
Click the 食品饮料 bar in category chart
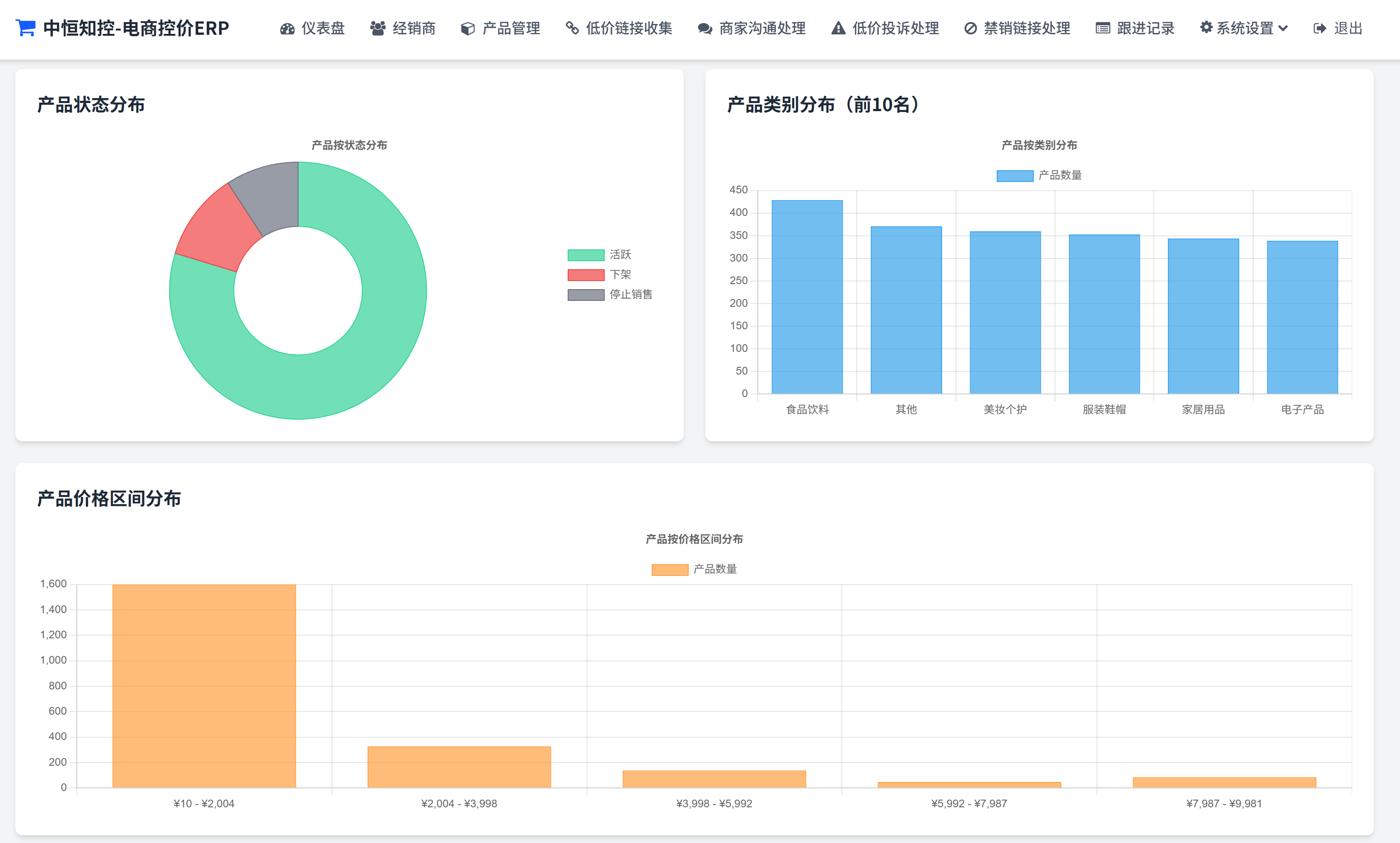pyautogui.click(x=807, y=296)
